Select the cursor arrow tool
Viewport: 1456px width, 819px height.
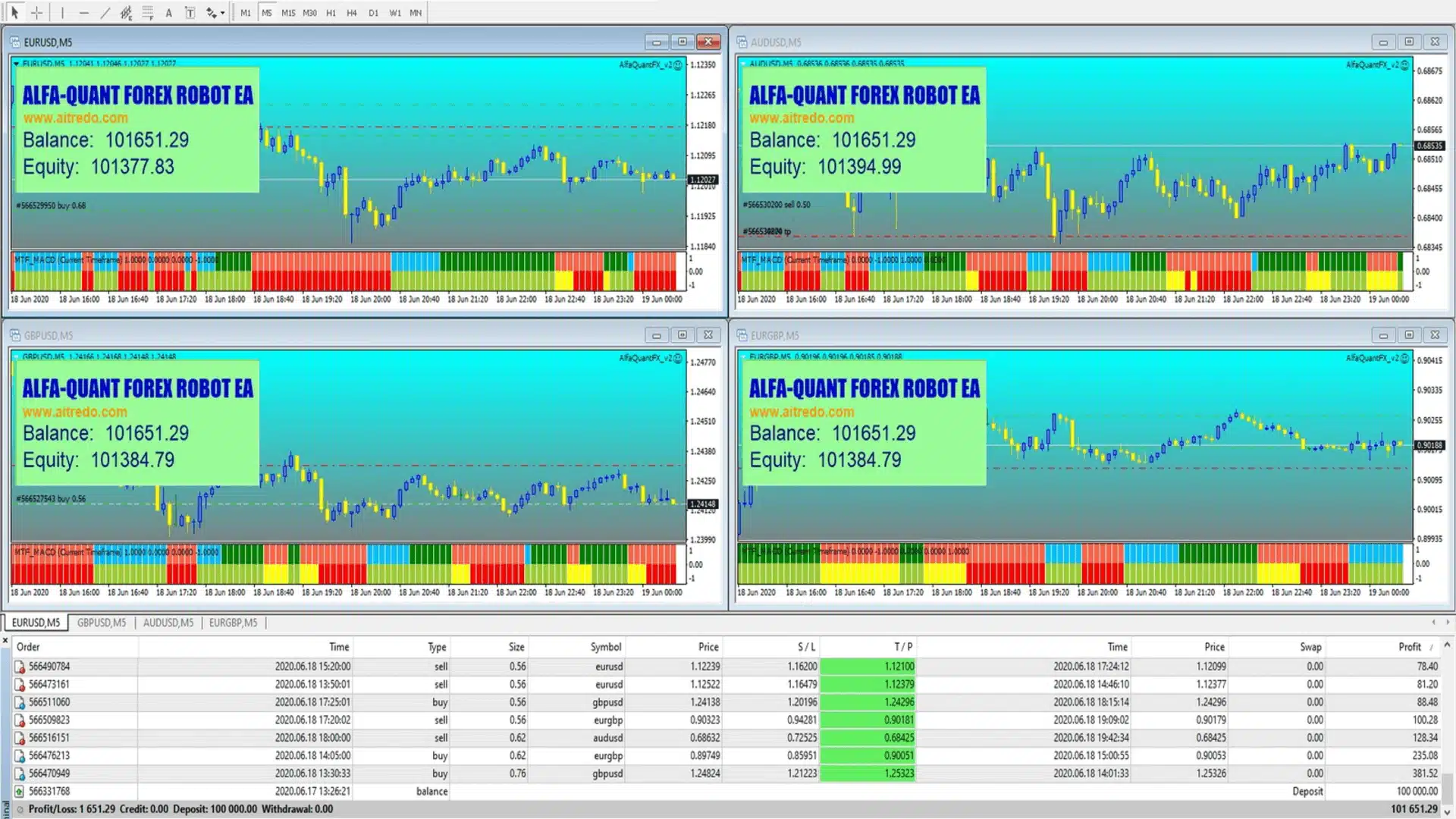14,12
